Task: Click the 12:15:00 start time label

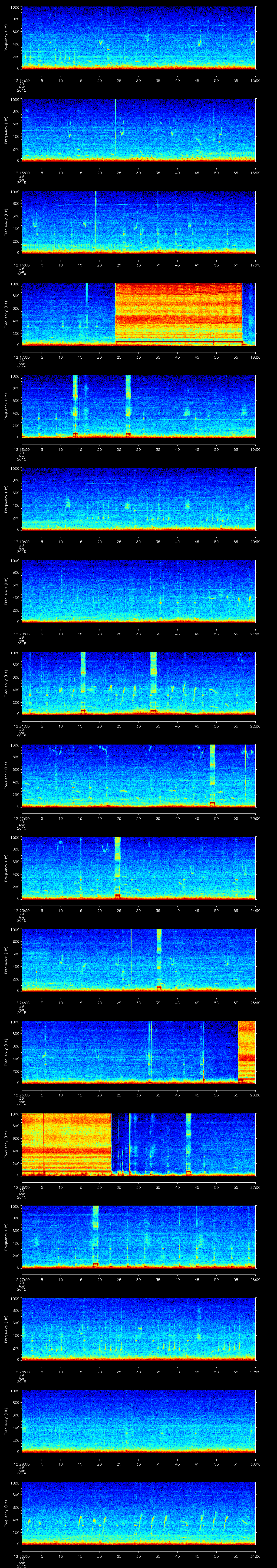Action: pos(21,173)
